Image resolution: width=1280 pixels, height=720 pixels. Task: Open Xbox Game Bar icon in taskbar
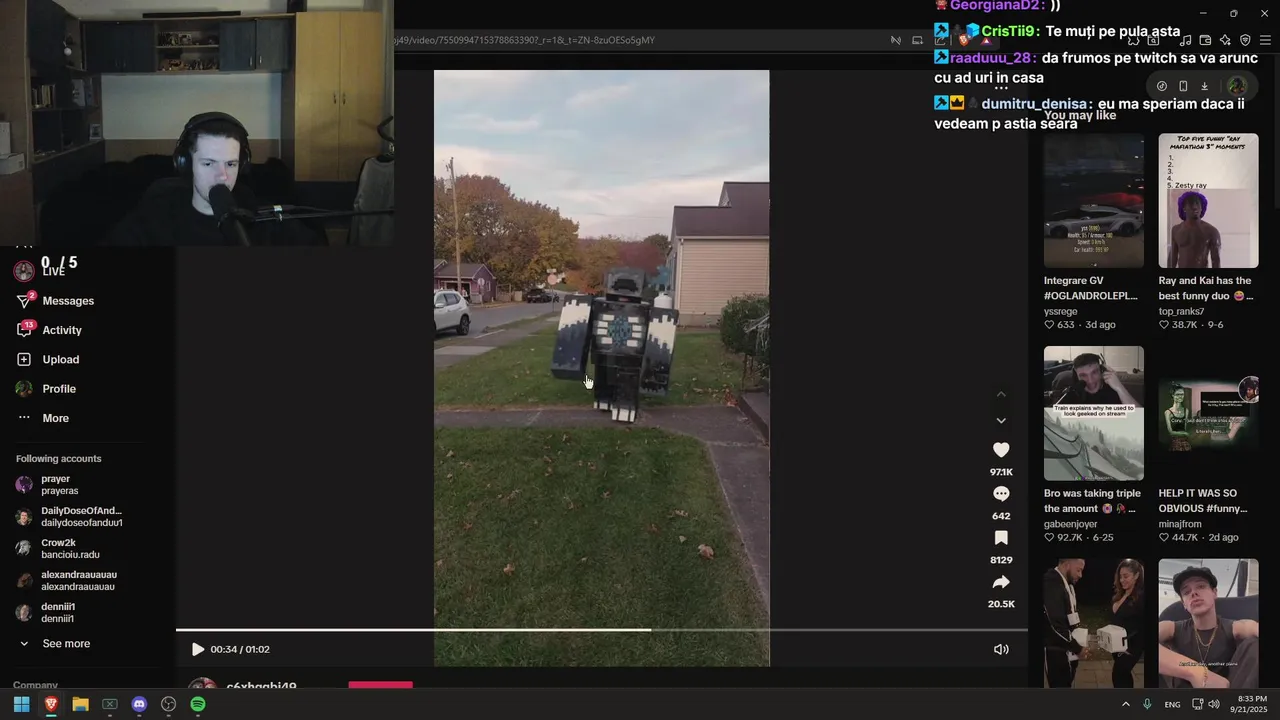[110, 704]
